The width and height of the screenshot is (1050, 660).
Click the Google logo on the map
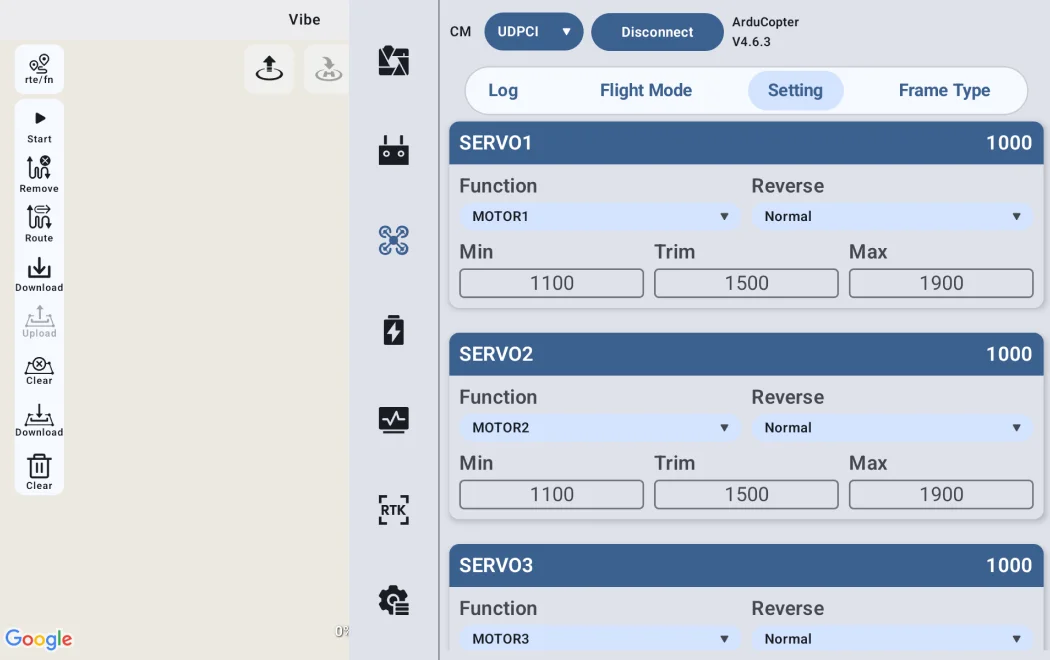click(39, 639)
